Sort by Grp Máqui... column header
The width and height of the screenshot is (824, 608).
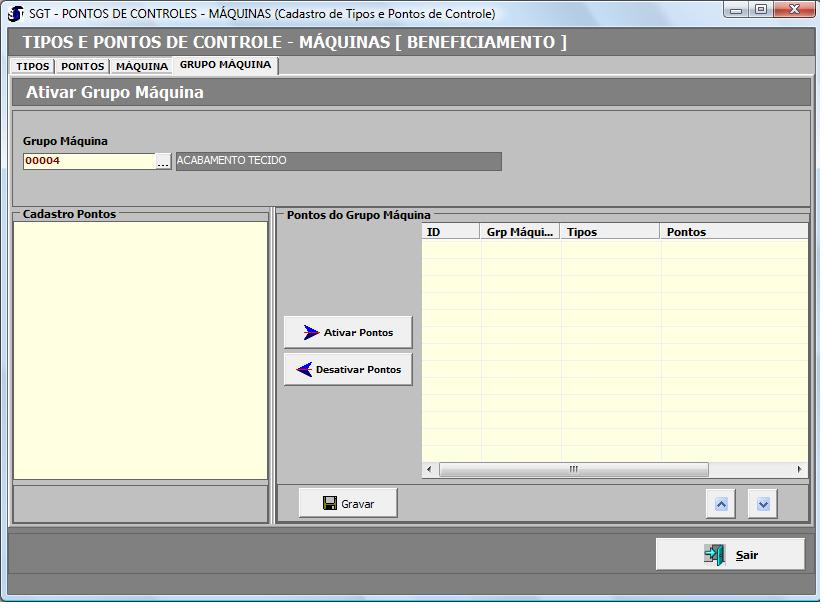pos(520,232)
